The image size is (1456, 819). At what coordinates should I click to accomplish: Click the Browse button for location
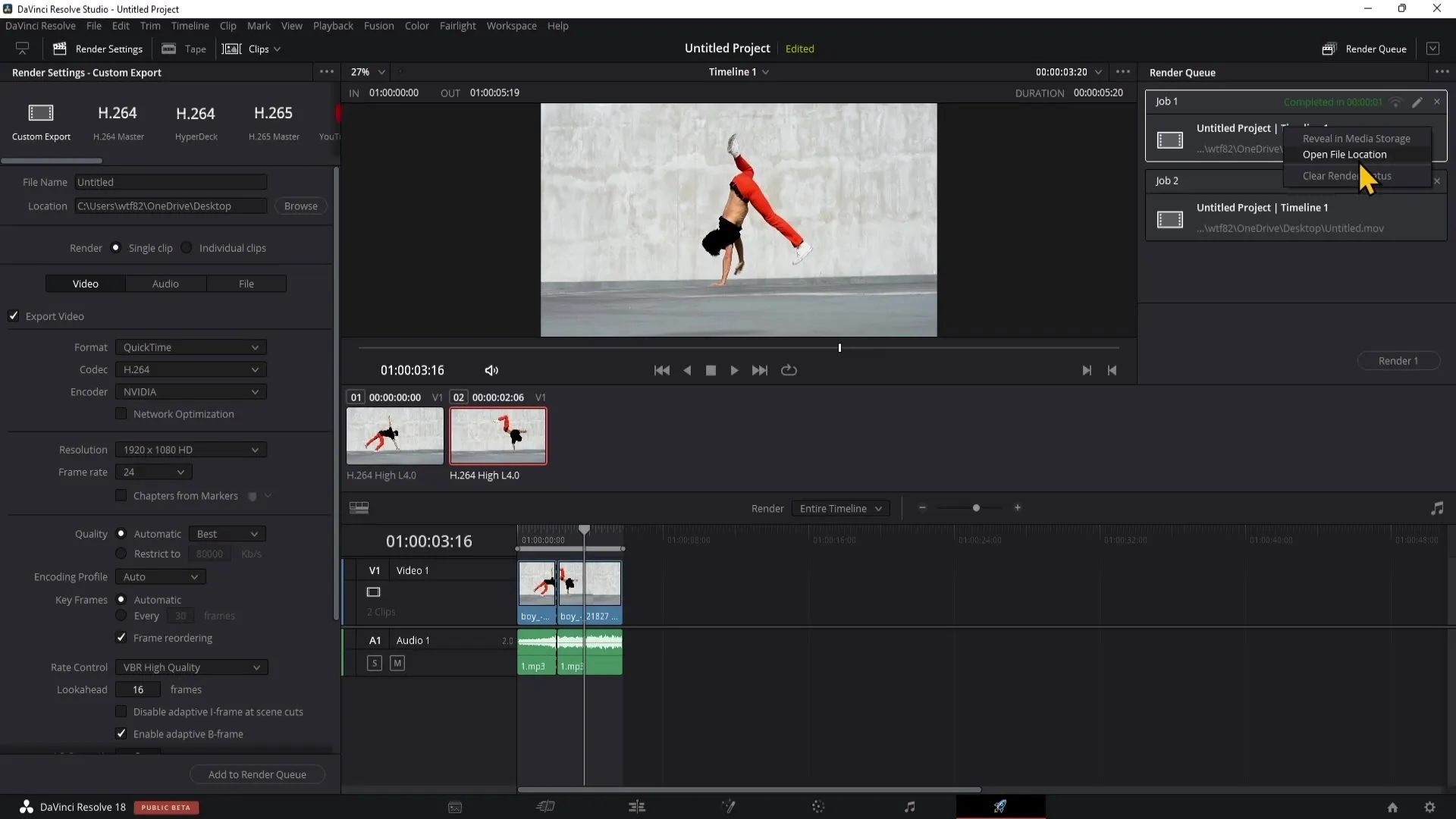[301, 206]
